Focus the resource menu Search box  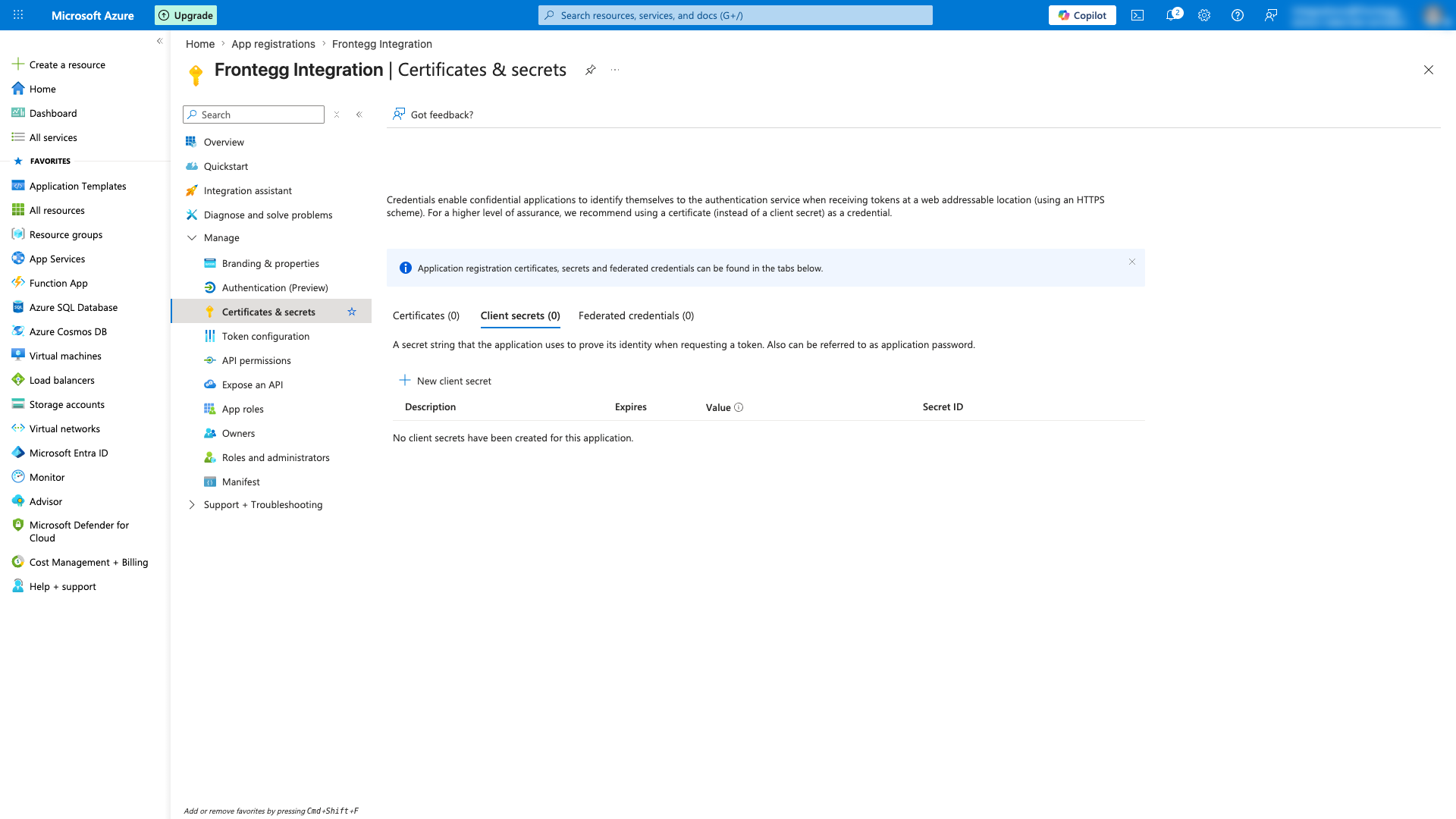click(x=253, y=115)
